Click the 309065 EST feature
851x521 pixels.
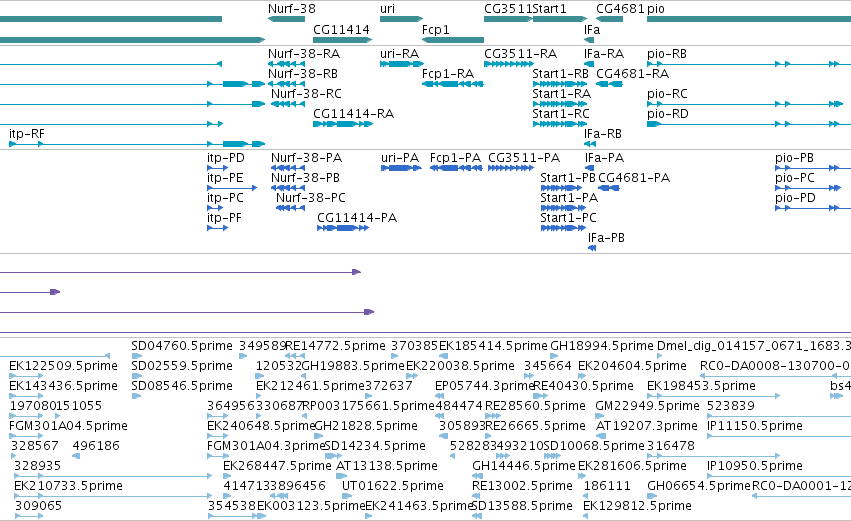coord(28,516)
